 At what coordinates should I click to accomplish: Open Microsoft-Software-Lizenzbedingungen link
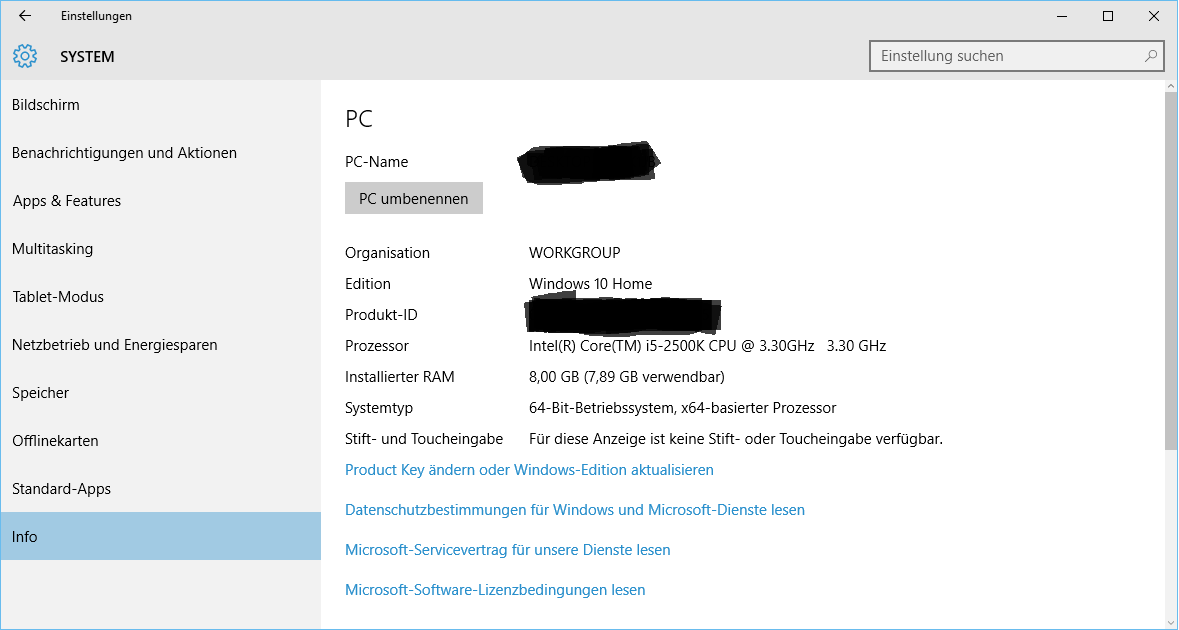click(x=495, y=589)
